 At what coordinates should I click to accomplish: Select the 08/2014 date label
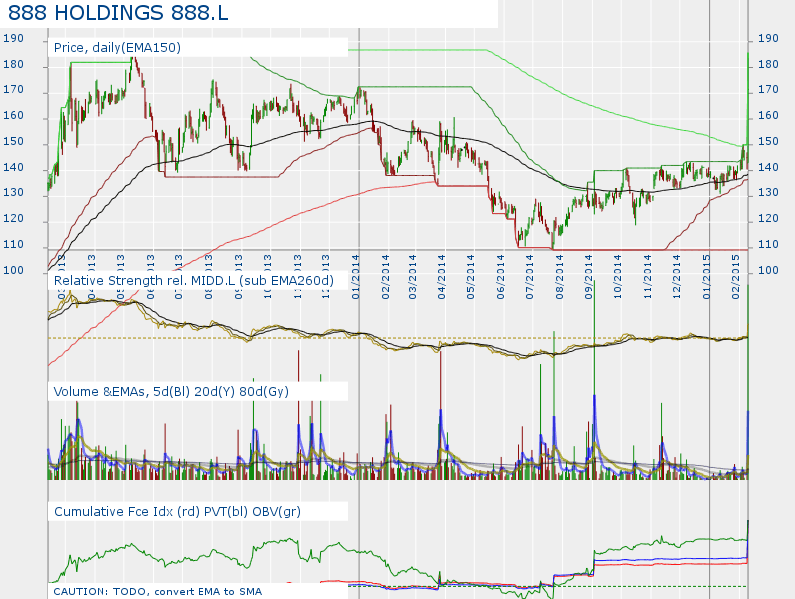[559, 277]
